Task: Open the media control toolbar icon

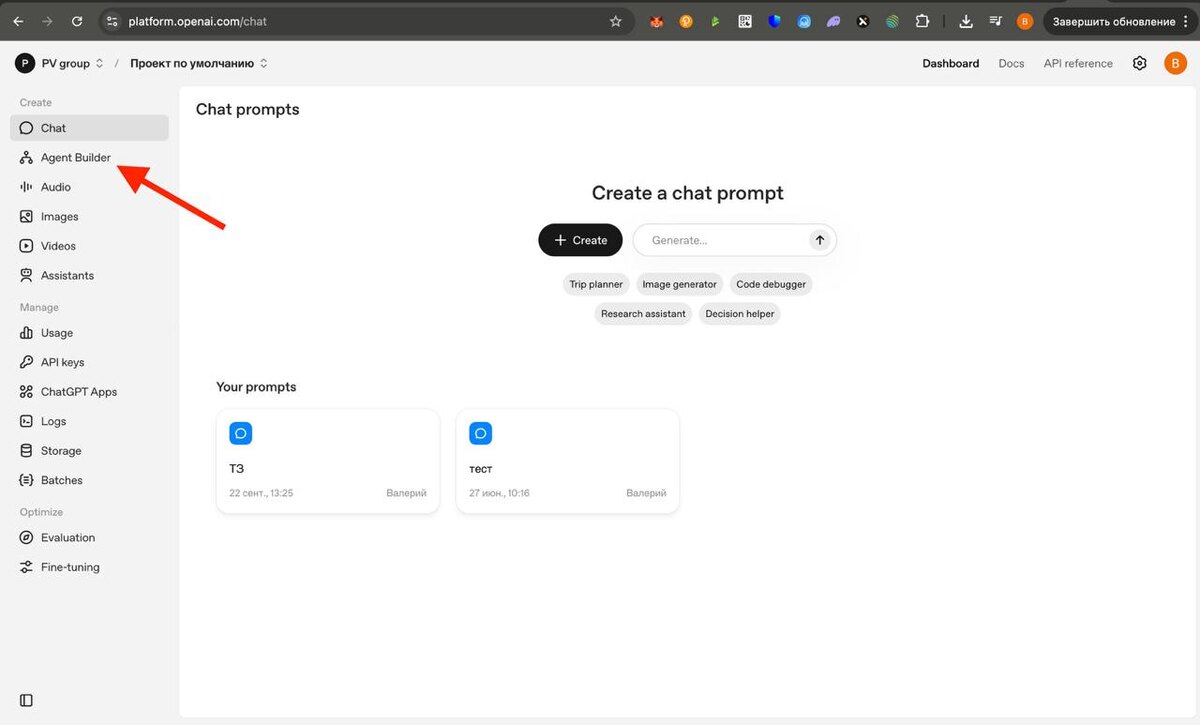Action: 995,21
